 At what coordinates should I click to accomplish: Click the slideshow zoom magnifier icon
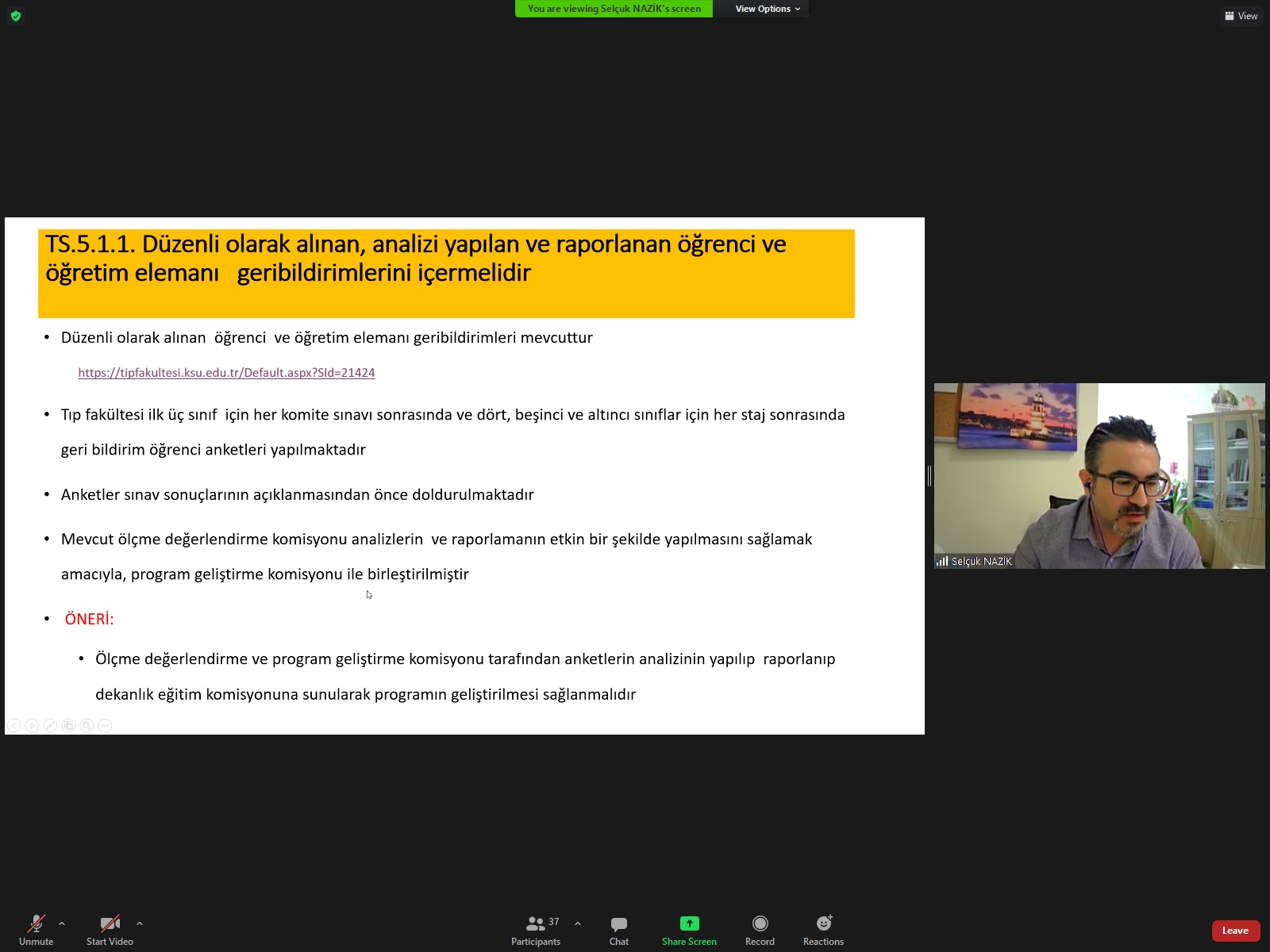click(87, 725)
